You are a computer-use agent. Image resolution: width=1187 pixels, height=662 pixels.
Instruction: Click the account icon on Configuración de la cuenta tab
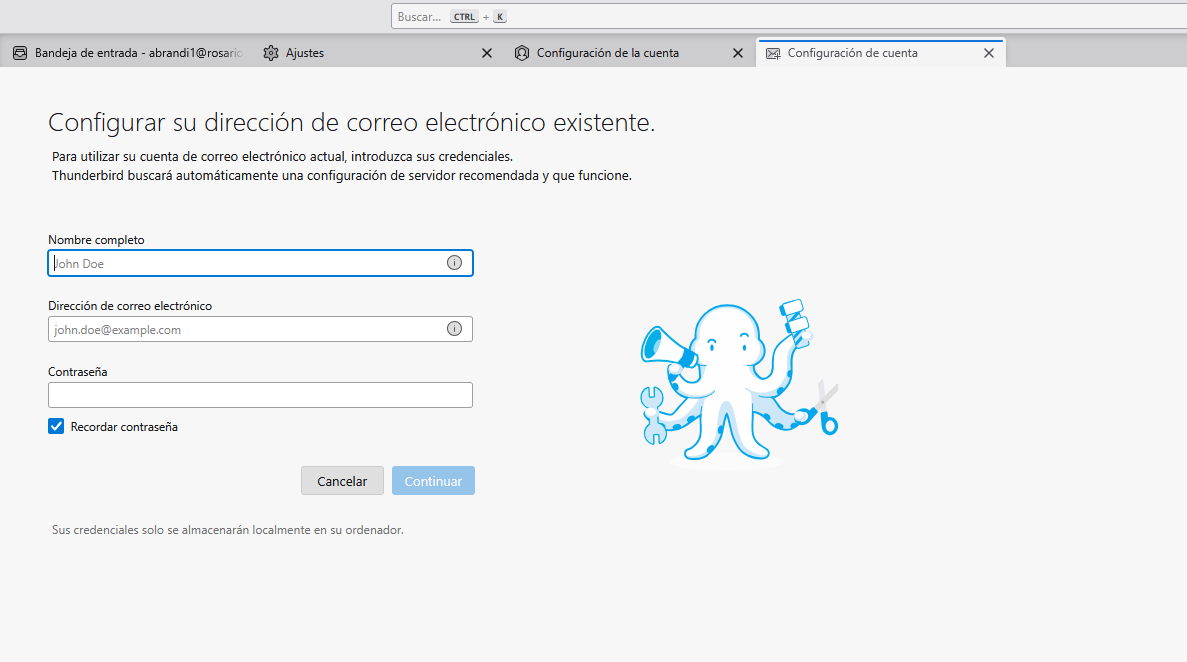point(522,53)
